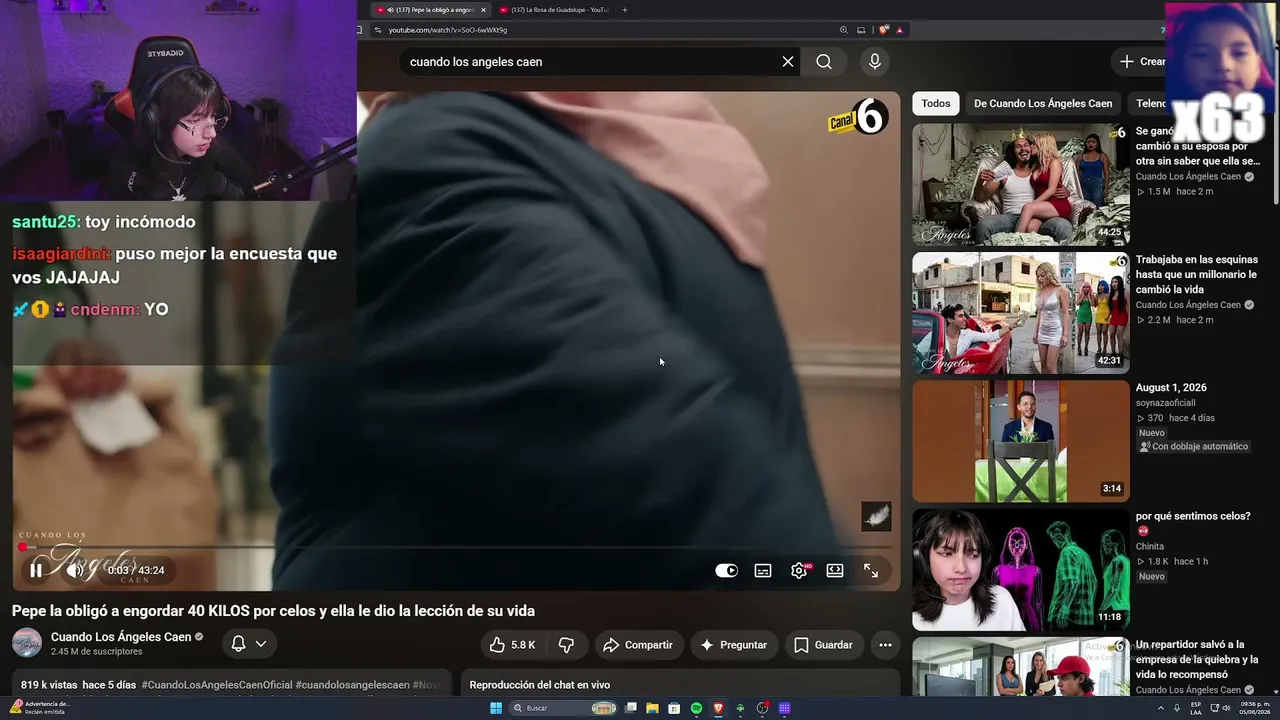The width and height of the screenshot is (1280, 720).
Task: Click the magnifying glass search button
Action: 824,61
